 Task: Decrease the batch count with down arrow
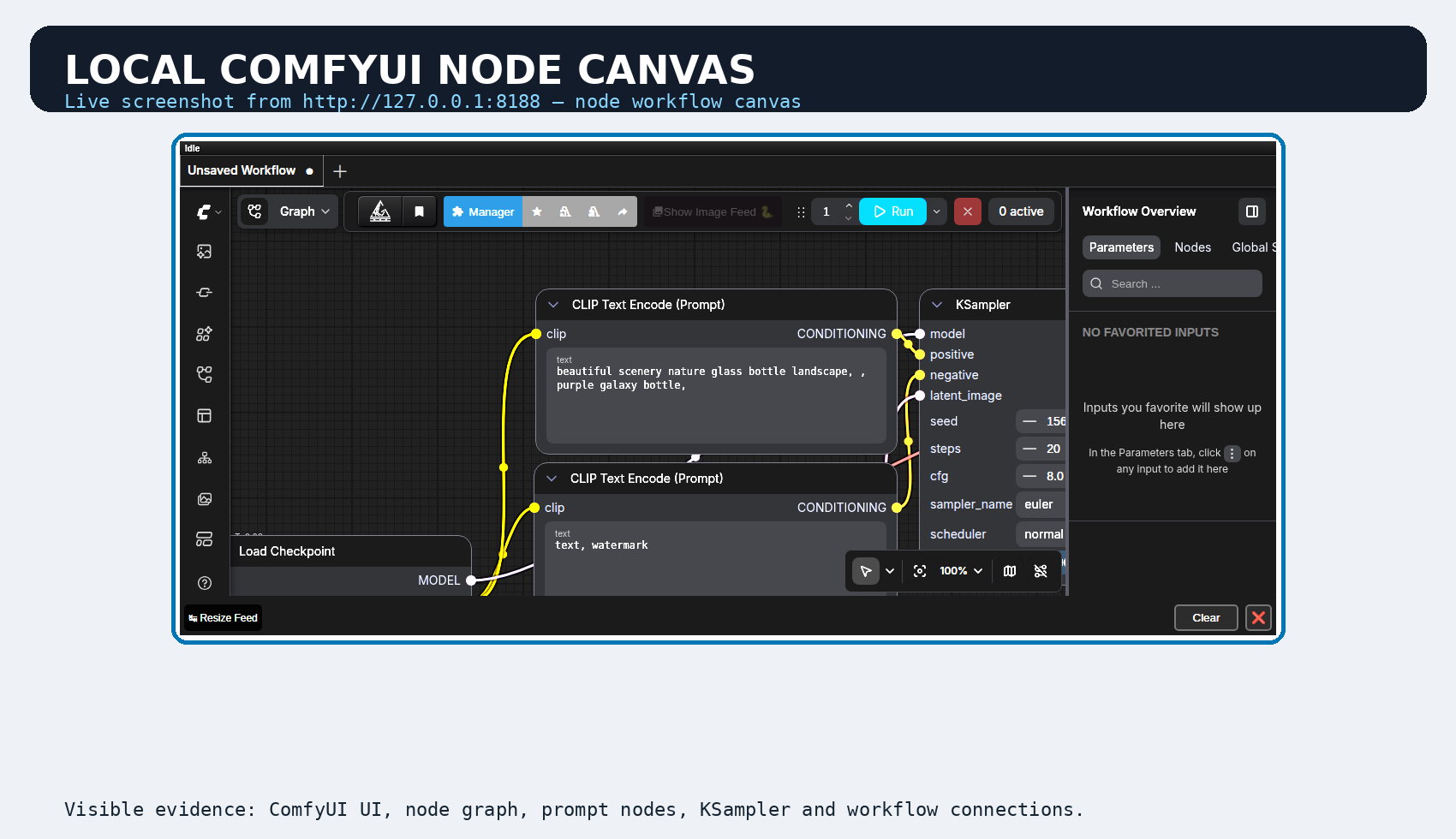(x=849, y=218)
